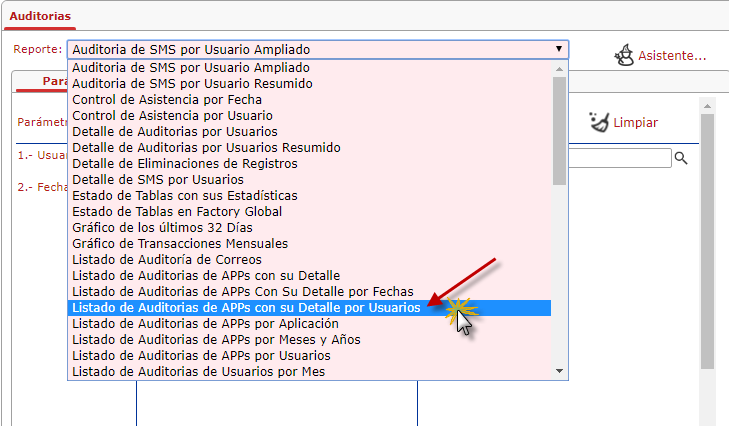Select highlighted Listado de APPs con su Detalle por Usuarios
This screenshot has height=426, width=729.
[310, 307]
